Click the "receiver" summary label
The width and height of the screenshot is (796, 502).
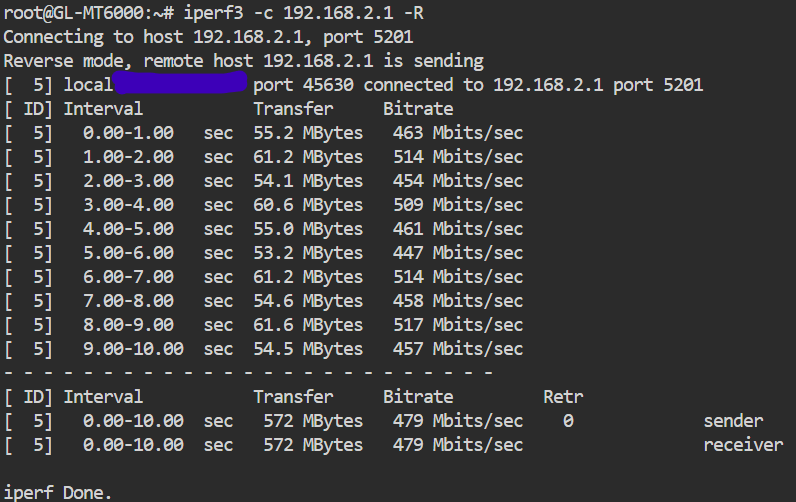tap(743, 445)
